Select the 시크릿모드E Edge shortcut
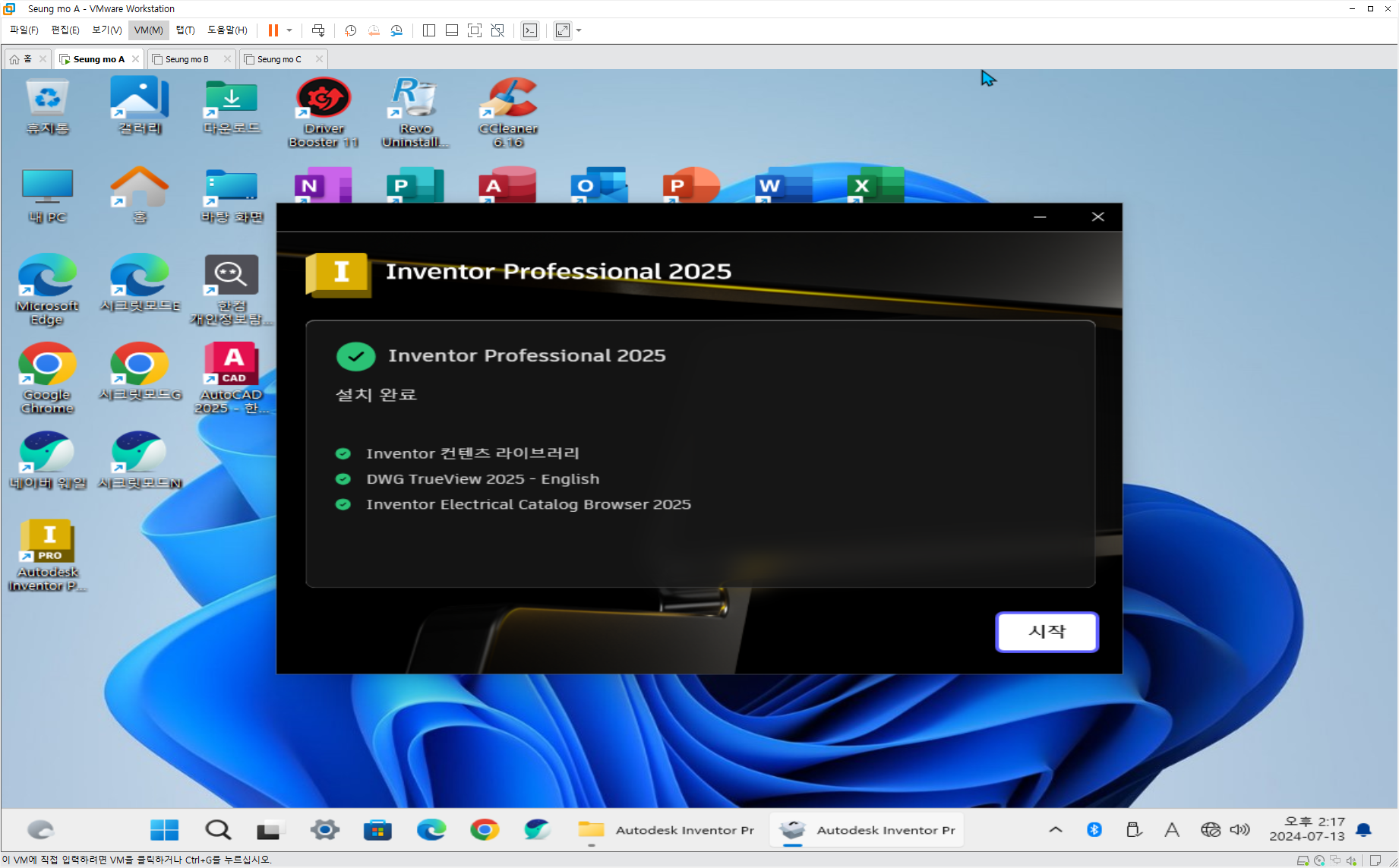The width and height of the screenshot is (1399, 868). click(x=140, y=284)
